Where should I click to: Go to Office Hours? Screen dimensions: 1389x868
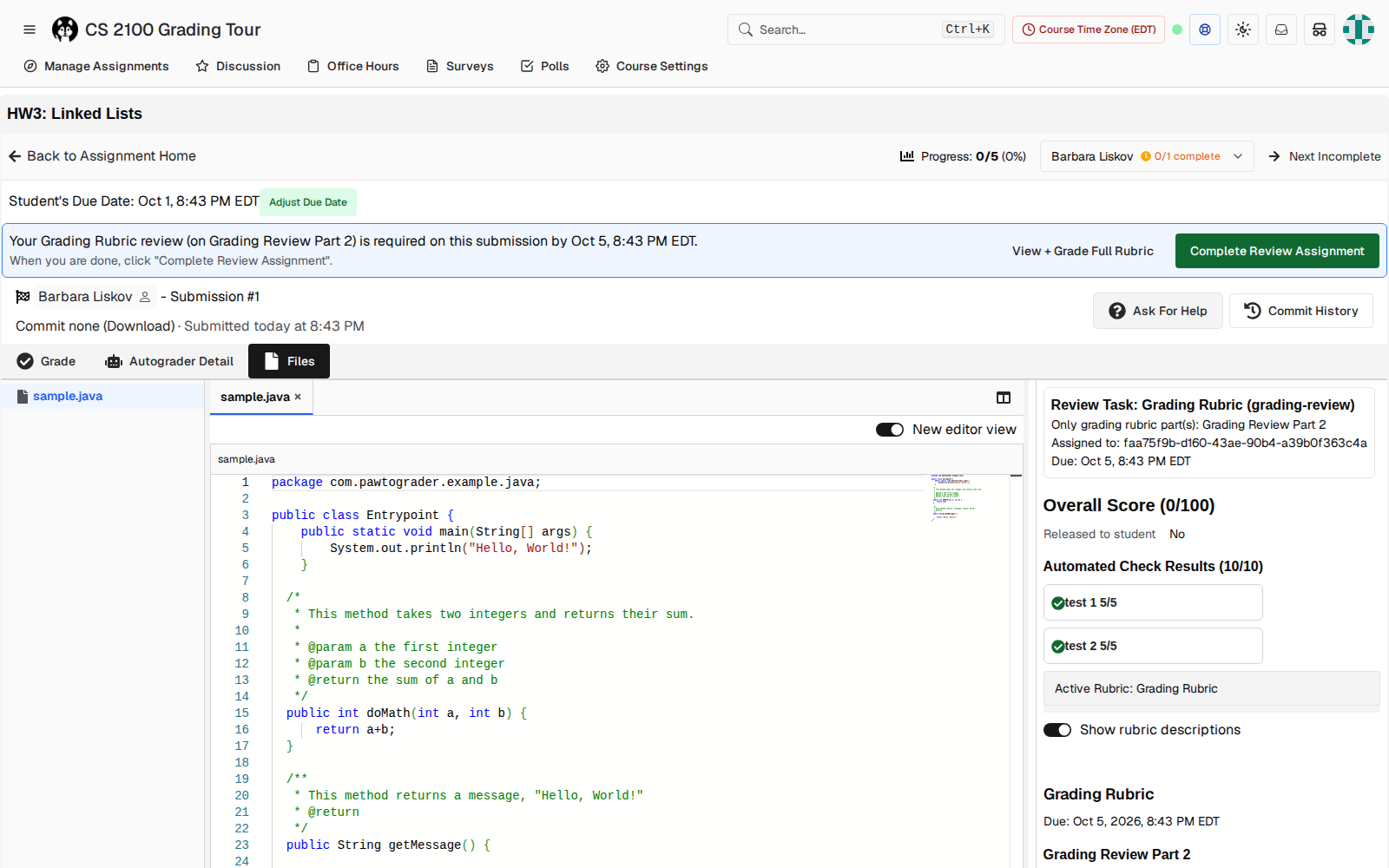[353, 66]
